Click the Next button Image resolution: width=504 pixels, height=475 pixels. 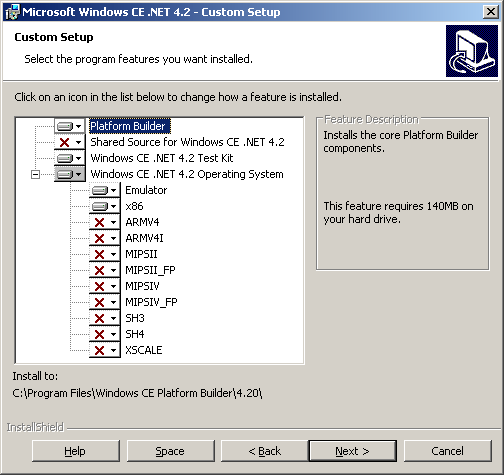coord(353,451)
